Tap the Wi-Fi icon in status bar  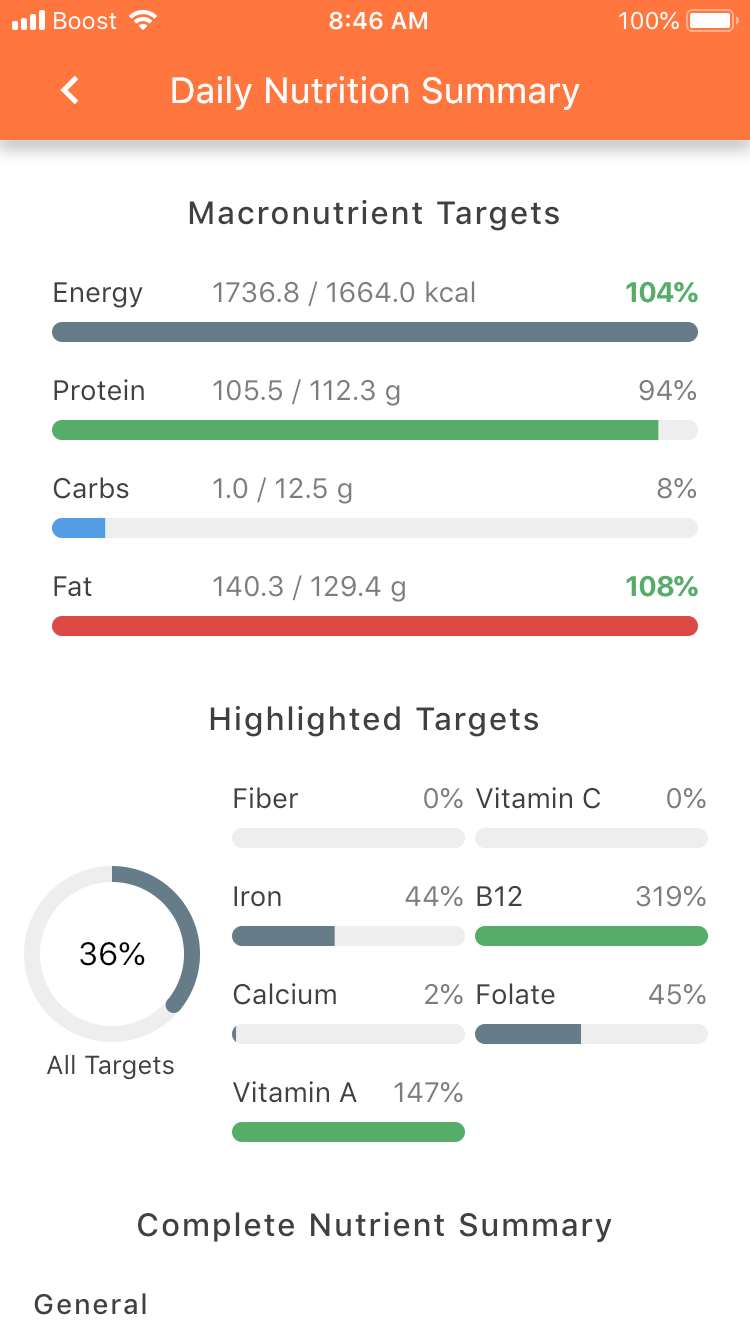click(x=144, y=21)
